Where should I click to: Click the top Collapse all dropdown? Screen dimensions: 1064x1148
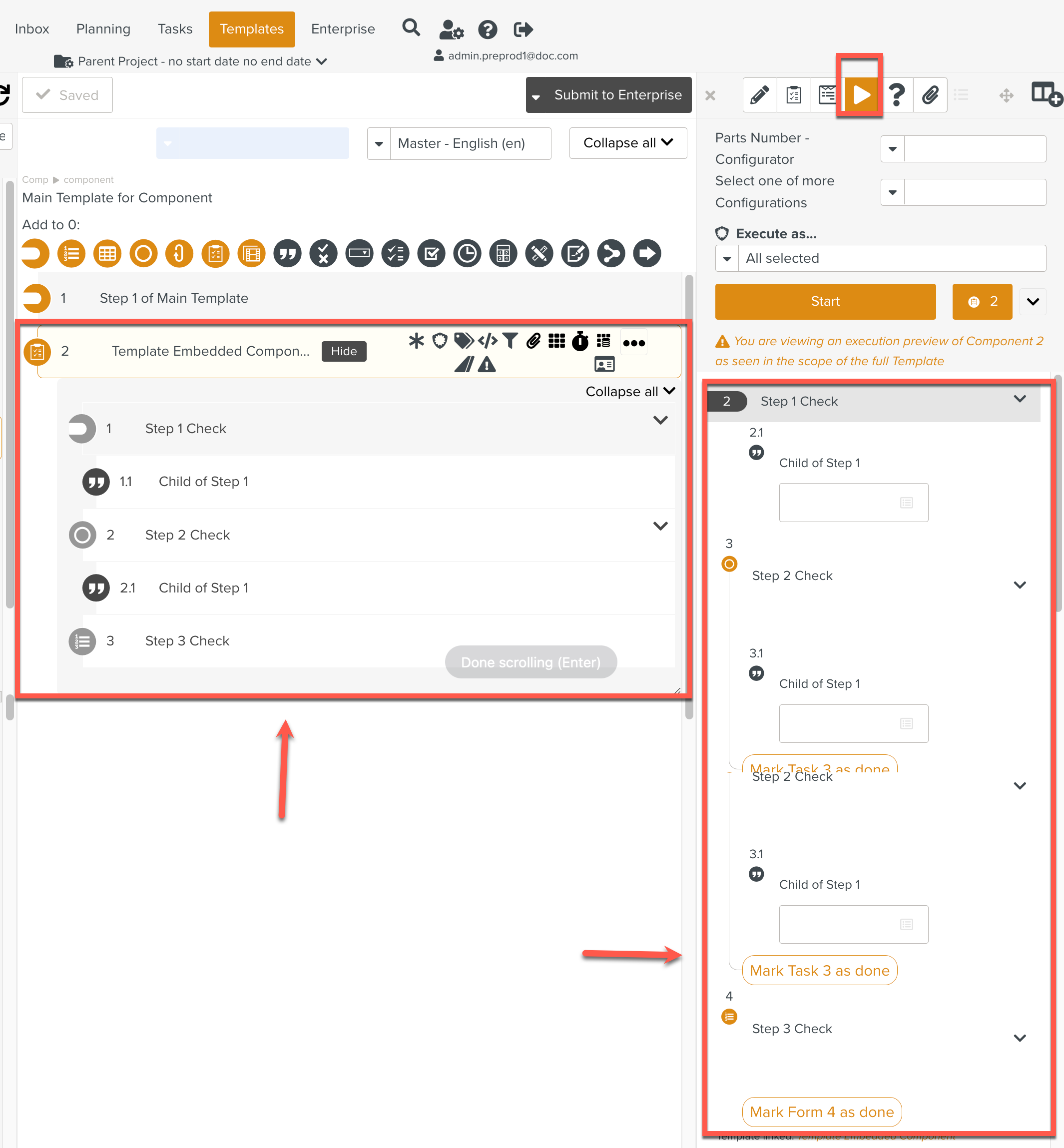tap(628, 143)
